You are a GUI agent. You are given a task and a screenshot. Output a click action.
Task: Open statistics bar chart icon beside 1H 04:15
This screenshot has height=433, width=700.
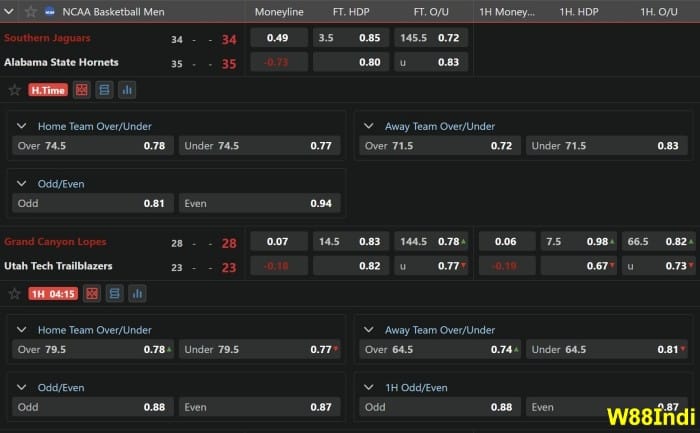pyautogui.click(x=136, y=294)
